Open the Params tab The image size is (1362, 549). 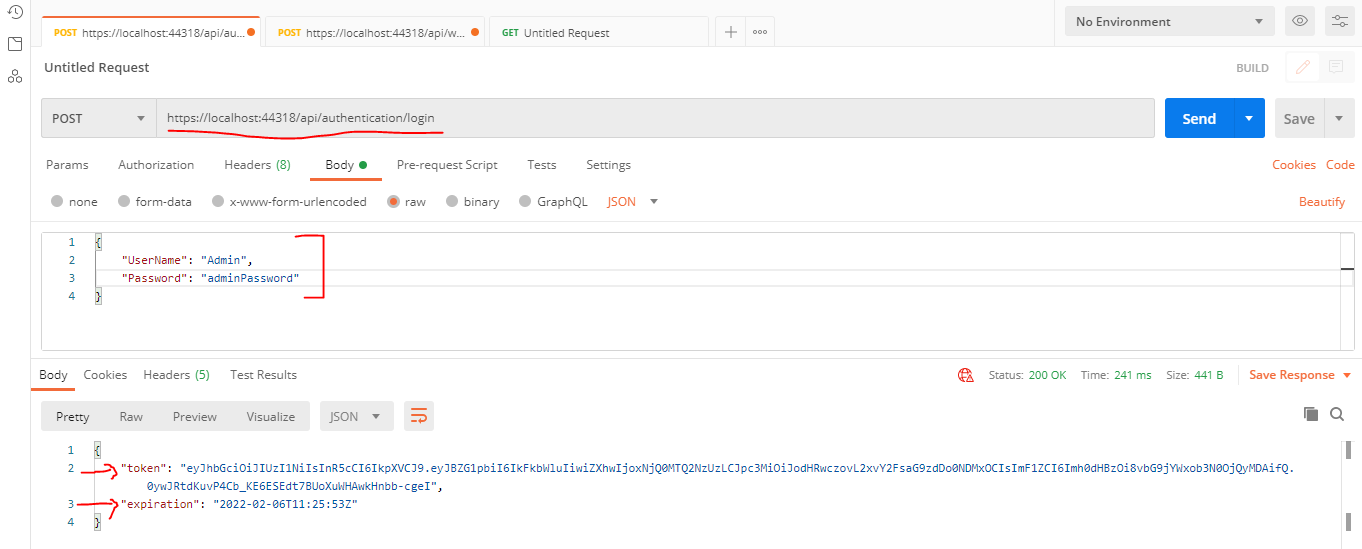pyautogui.click(x=67, y=164)
